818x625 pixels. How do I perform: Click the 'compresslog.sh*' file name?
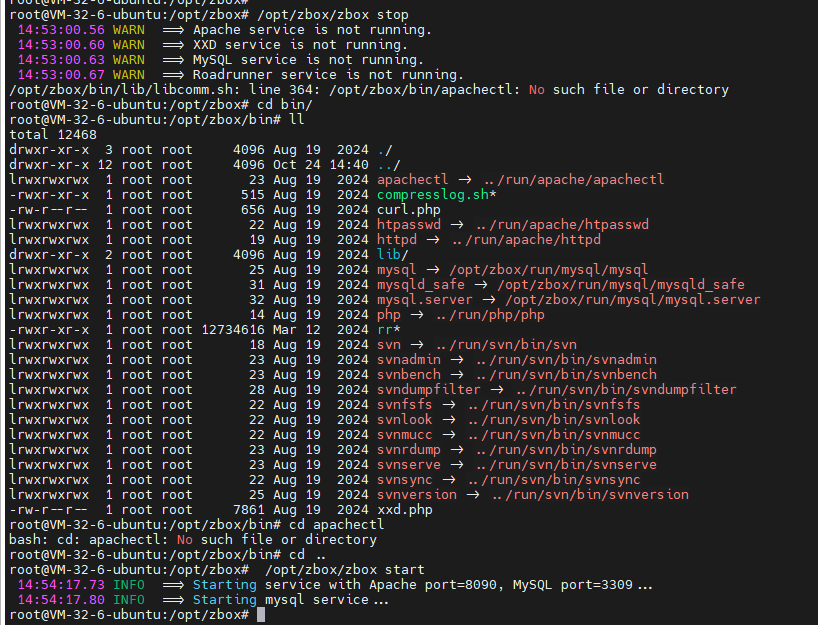coord(437,195)
